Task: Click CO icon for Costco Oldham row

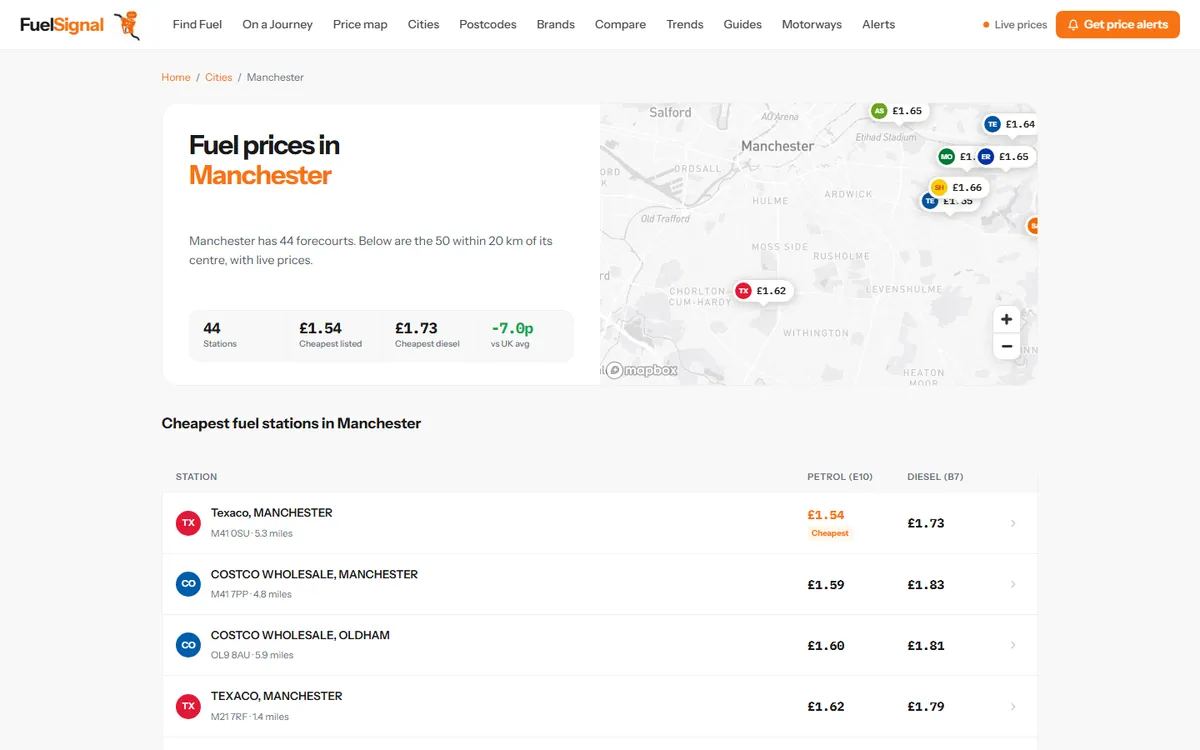Action: point(188,645)
